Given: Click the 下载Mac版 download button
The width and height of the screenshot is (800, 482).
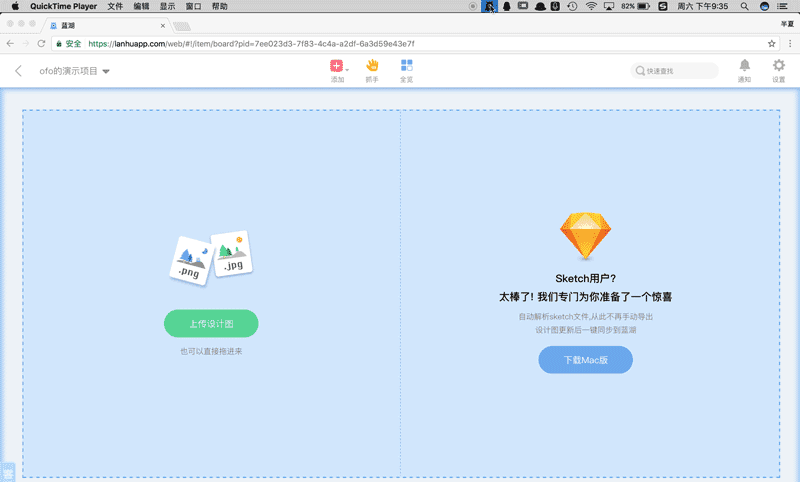Looking at the screenshot, I should [x=586, y=360].
